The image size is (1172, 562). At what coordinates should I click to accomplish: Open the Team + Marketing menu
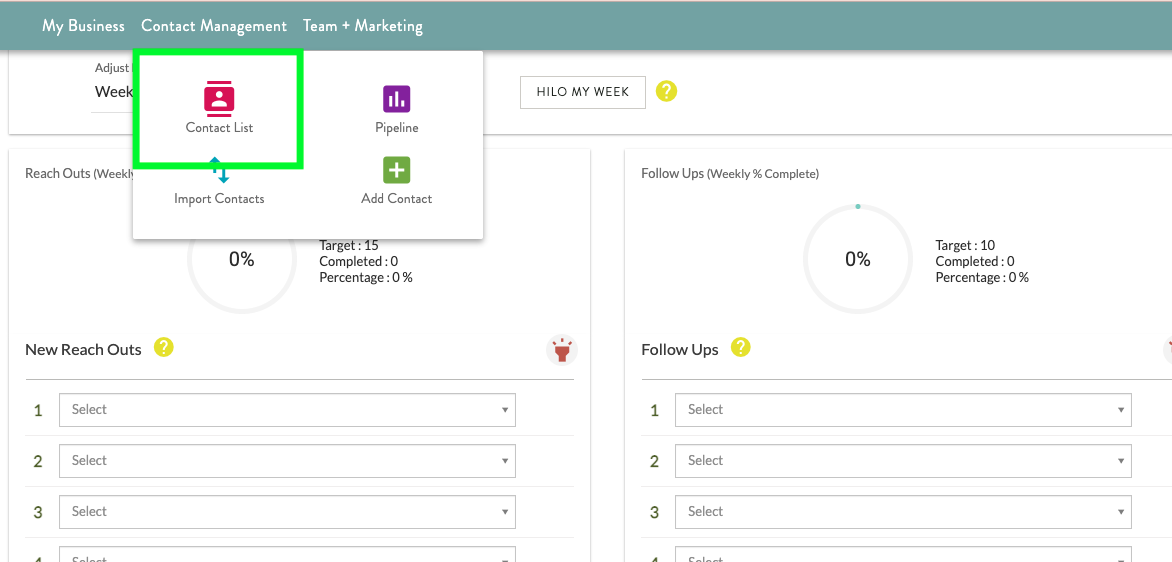pos(363,26)
